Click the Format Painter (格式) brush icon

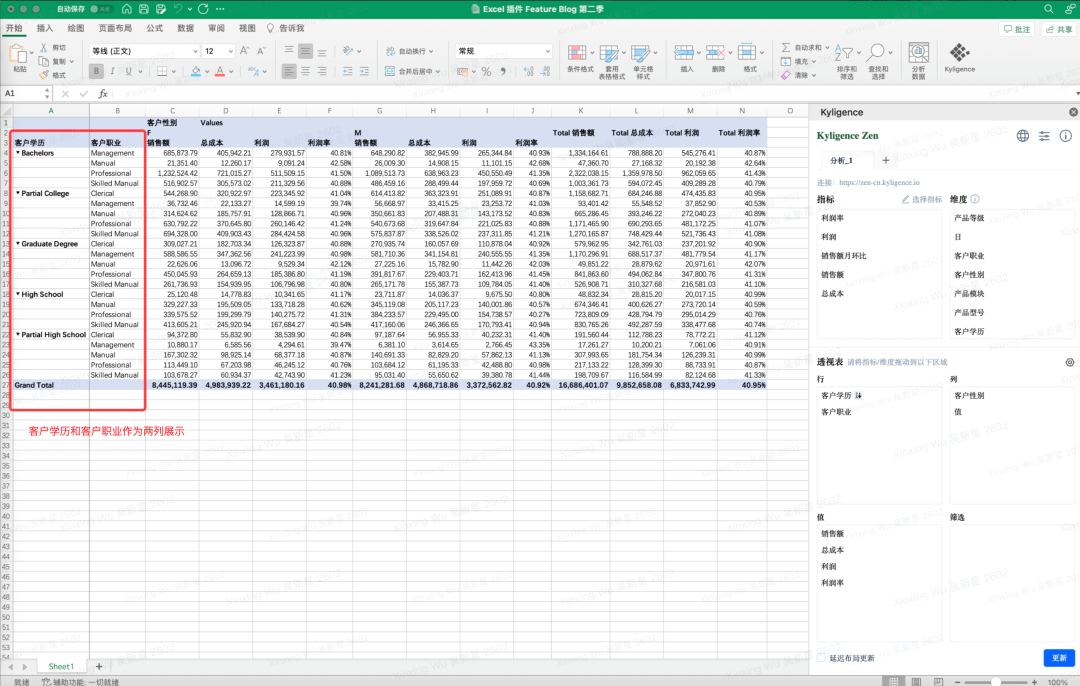point(46,75)
